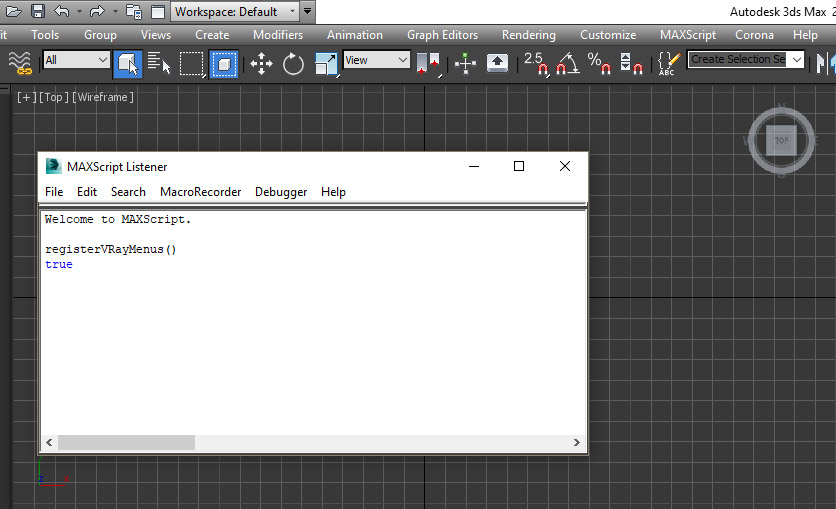Select the Move tool
Image resolution: width=836 pixels, height=509 pixels.
click(261, 63)
